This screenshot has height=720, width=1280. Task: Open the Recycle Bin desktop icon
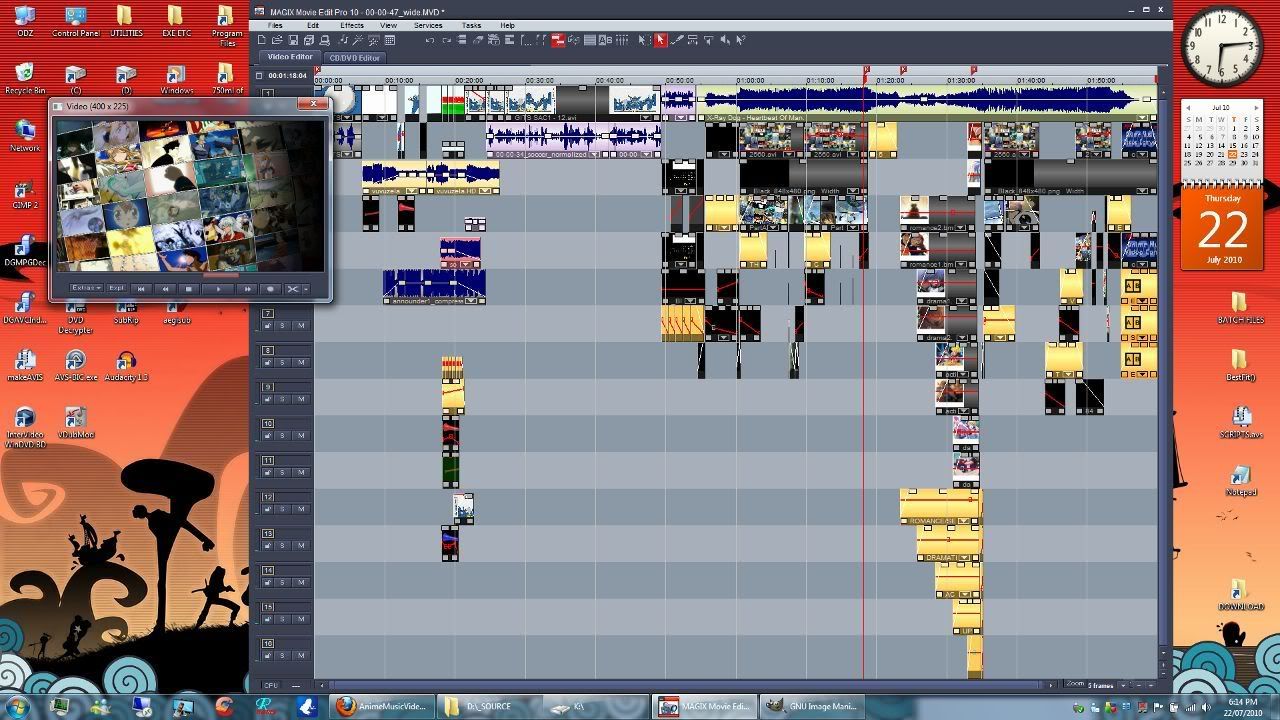click(24, 77)
